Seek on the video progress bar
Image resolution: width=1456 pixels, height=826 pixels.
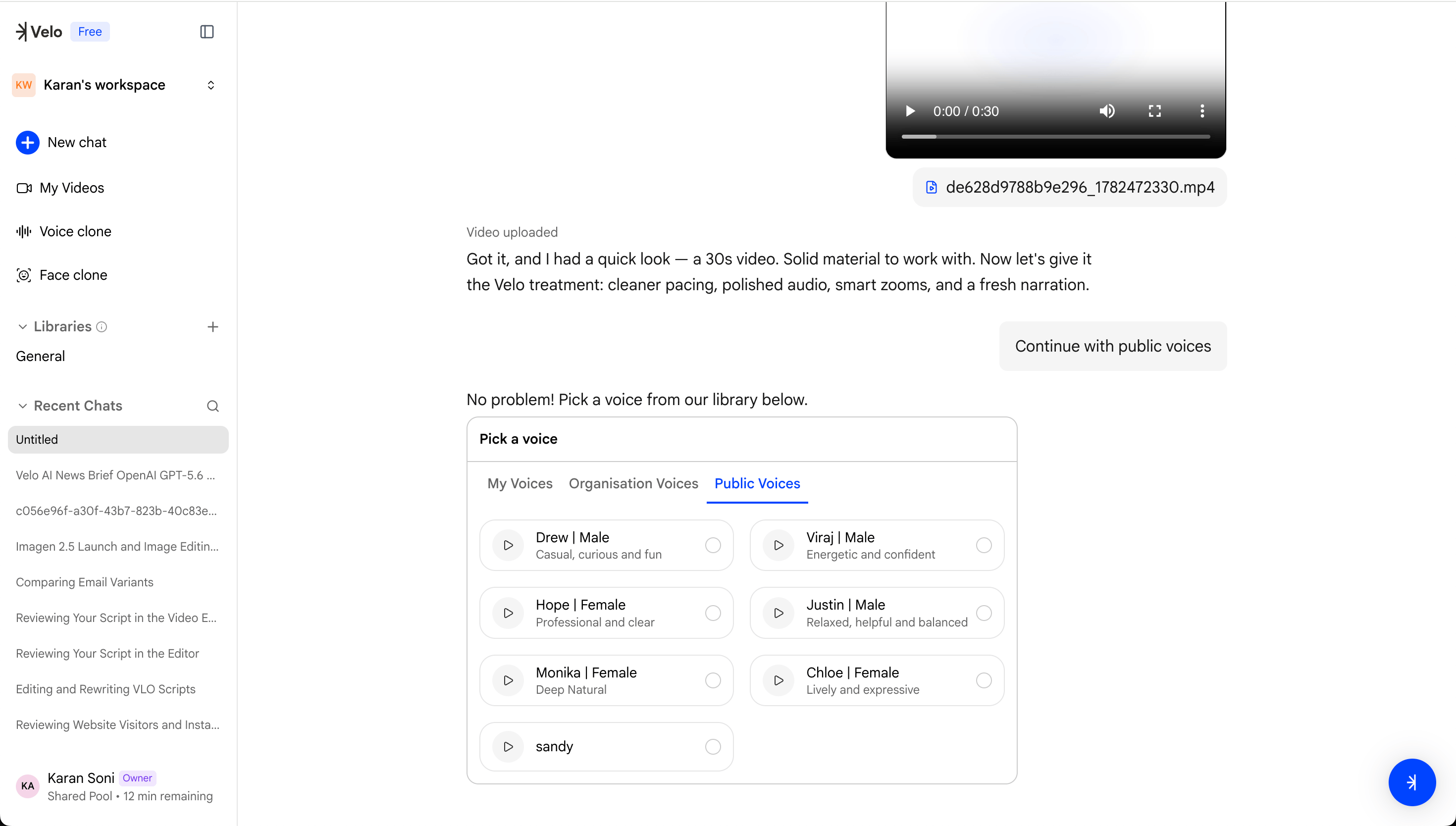[1055, 137]
